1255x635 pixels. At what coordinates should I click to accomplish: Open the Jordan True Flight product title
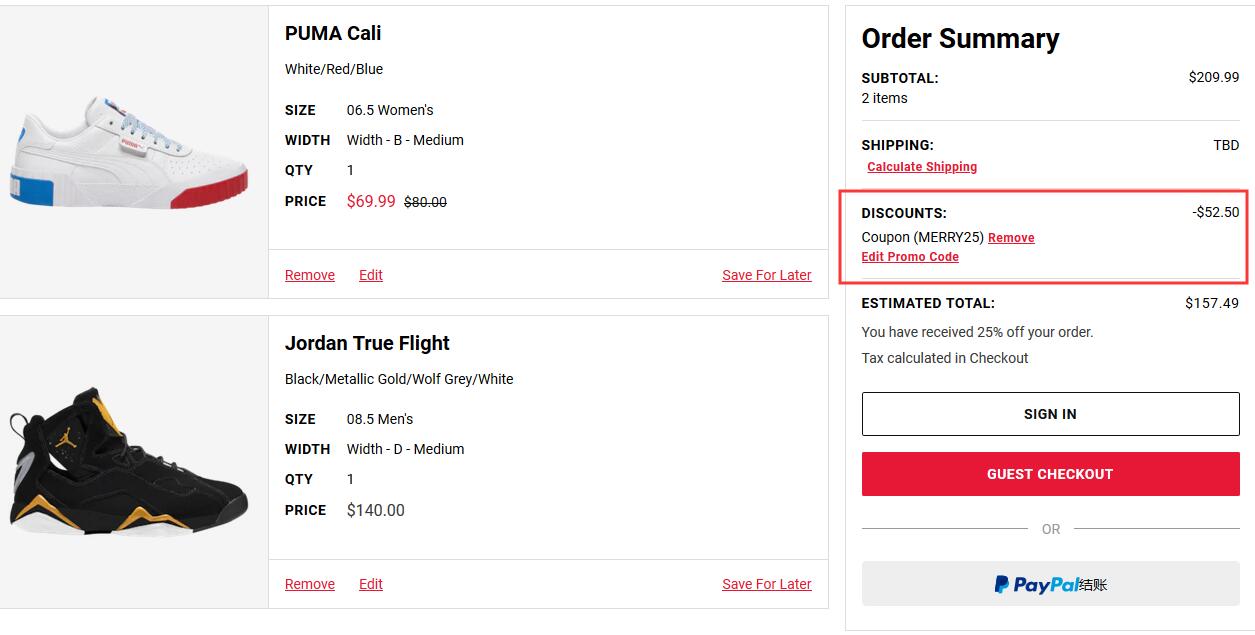[x=367, y=343]
